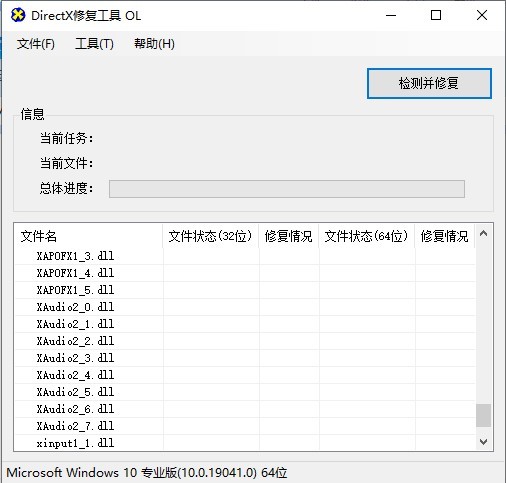
Task: Click the DirectX repair tool title icon
Action: [18, 15]
